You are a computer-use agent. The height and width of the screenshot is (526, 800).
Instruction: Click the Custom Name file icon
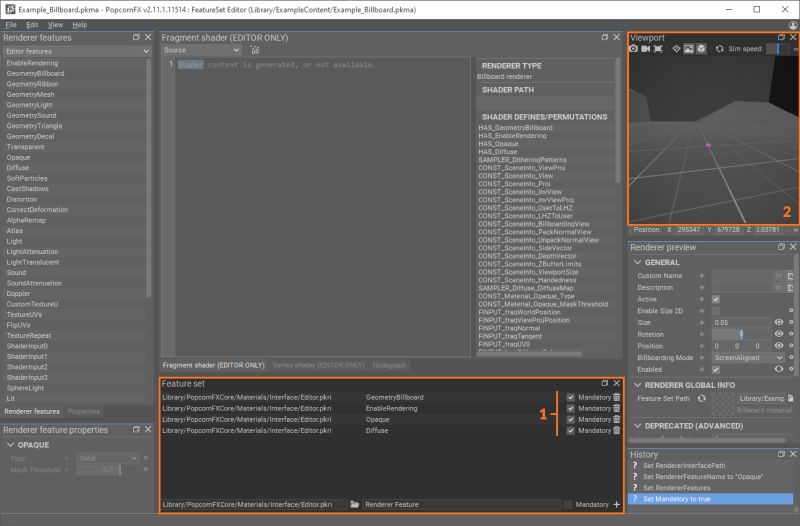(x=790, y=275)
